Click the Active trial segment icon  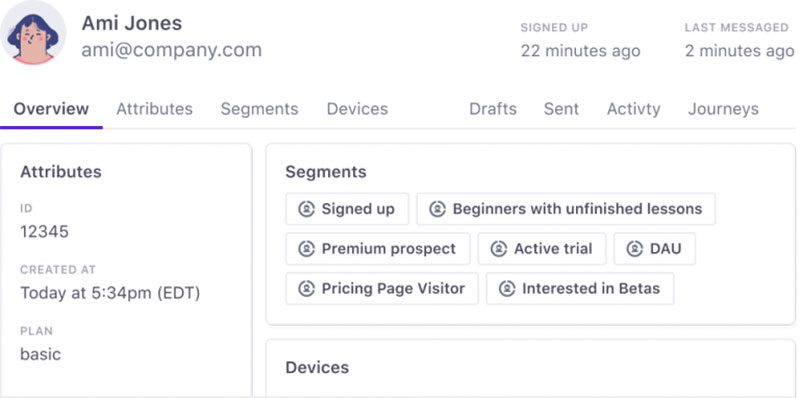pyautogui.click(x=498, y=248)
